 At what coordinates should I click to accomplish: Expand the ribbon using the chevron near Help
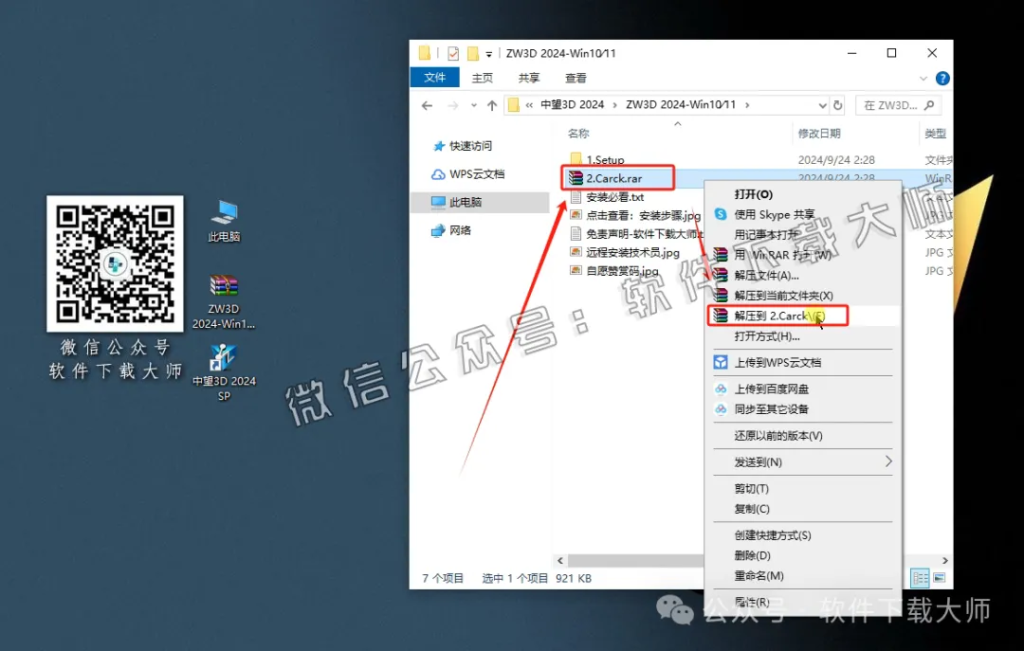921,78
